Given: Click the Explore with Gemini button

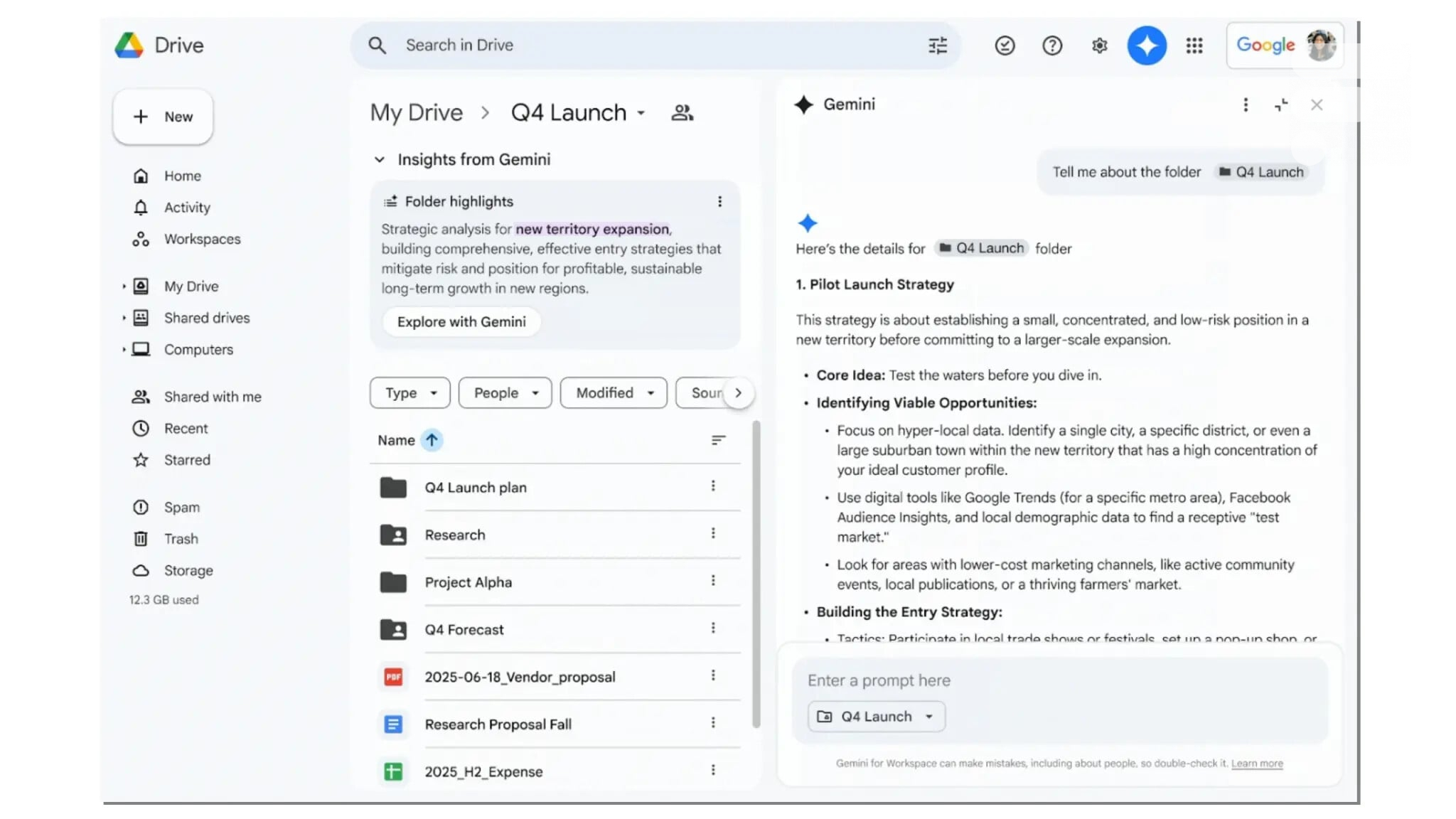Looking at the screenshot, I should pyautogui.click(x=461, y=321).
